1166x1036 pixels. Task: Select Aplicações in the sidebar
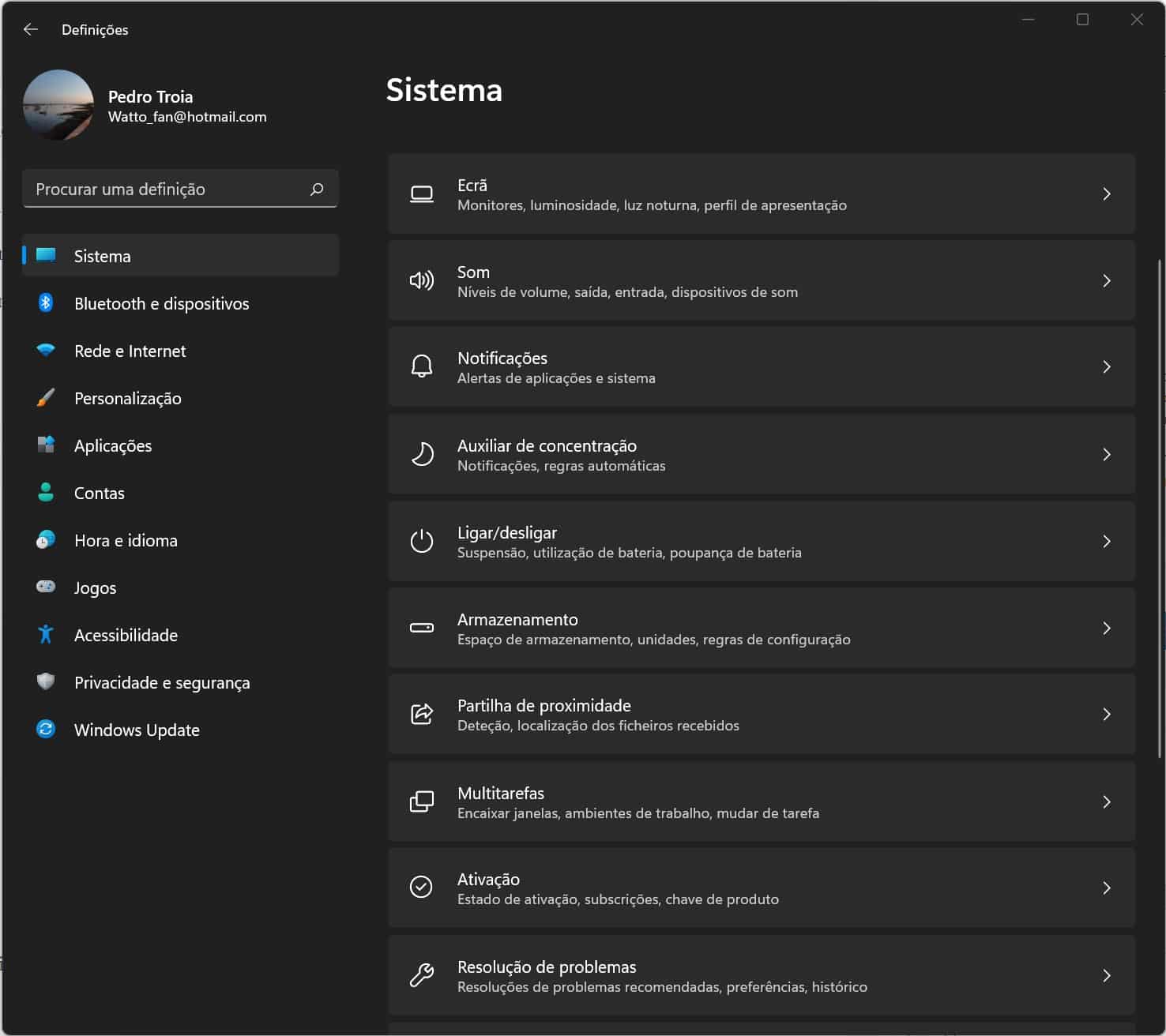pyautogui.click(x=113, y=445)
